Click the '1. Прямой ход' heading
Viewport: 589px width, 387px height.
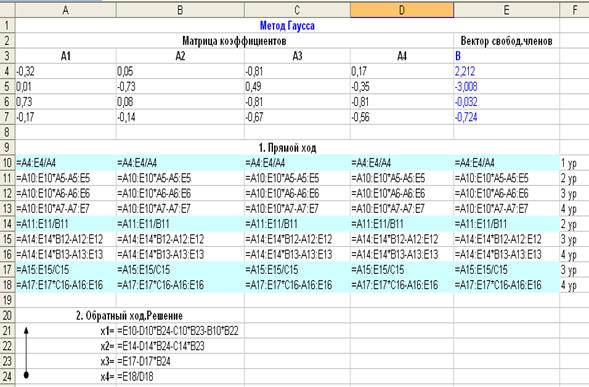click(x=287, y=147)
